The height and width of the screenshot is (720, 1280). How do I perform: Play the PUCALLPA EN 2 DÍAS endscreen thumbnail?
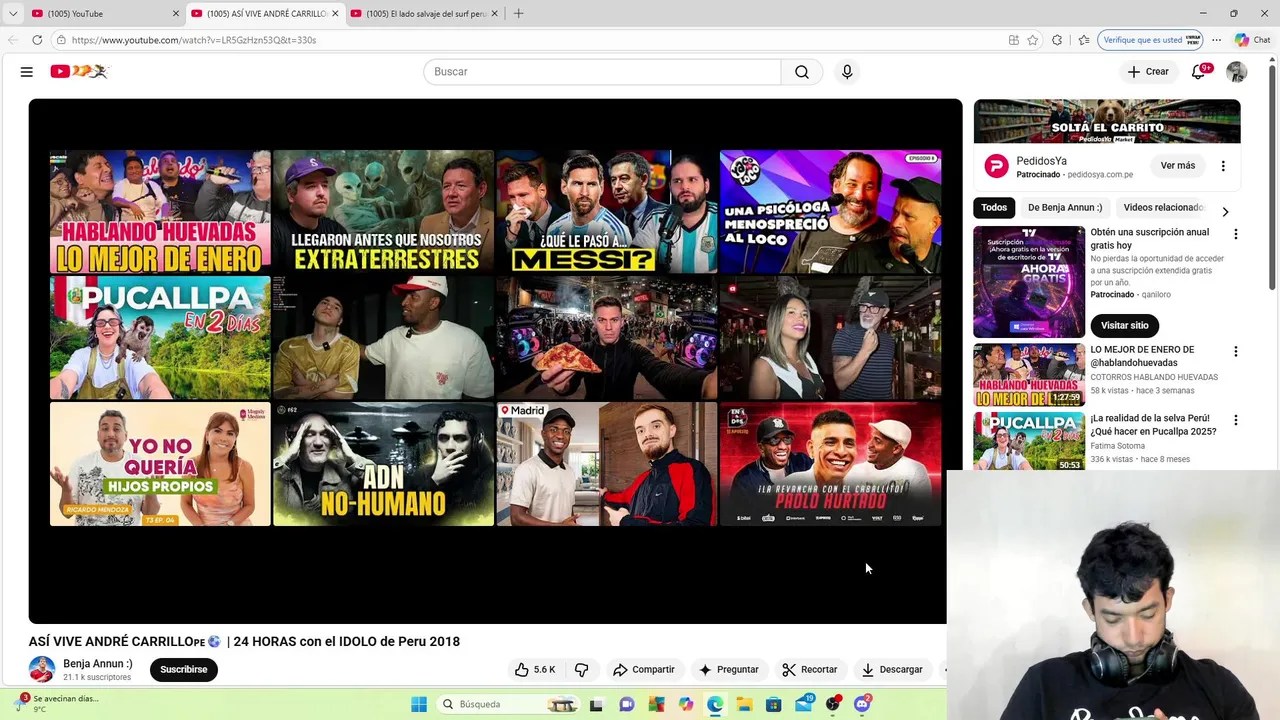tap(160, 338)
